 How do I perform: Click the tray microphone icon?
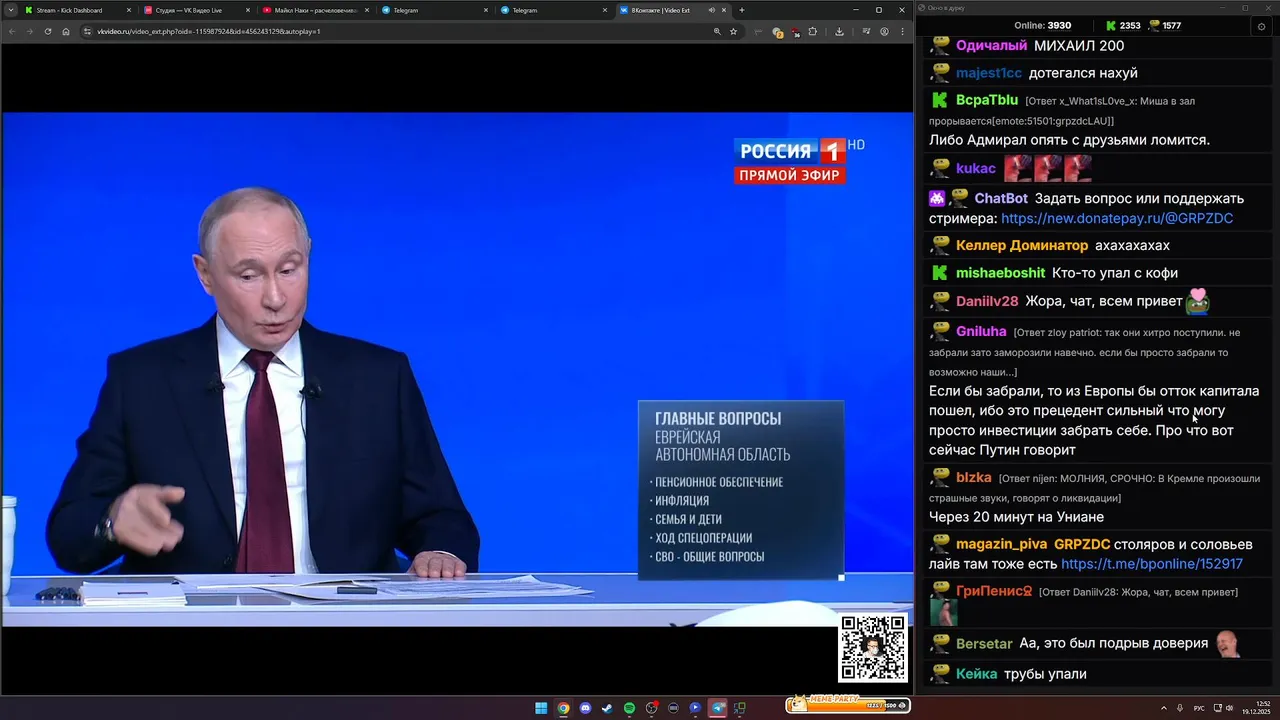coord(1180,708)
